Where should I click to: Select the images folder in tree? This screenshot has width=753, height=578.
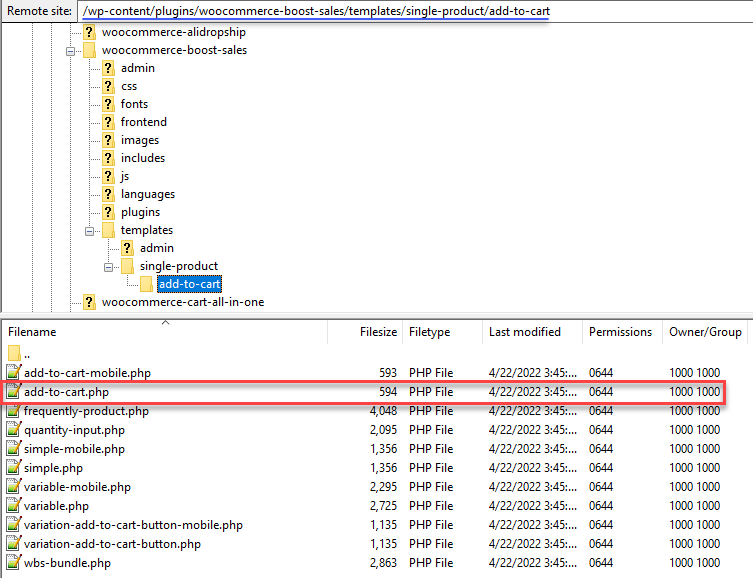[140, 140]
